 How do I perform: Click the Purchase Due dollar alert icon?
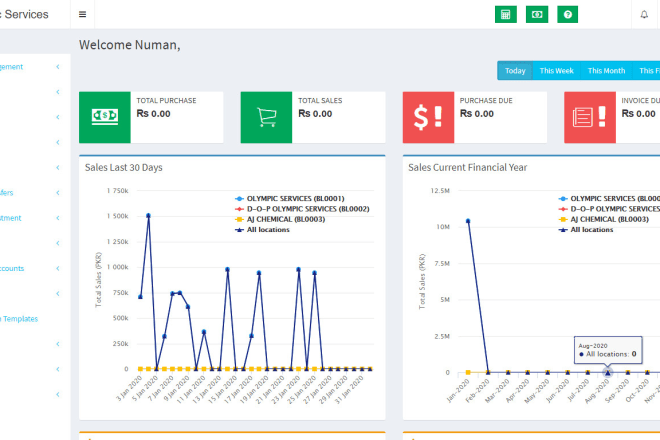[428, 117]
